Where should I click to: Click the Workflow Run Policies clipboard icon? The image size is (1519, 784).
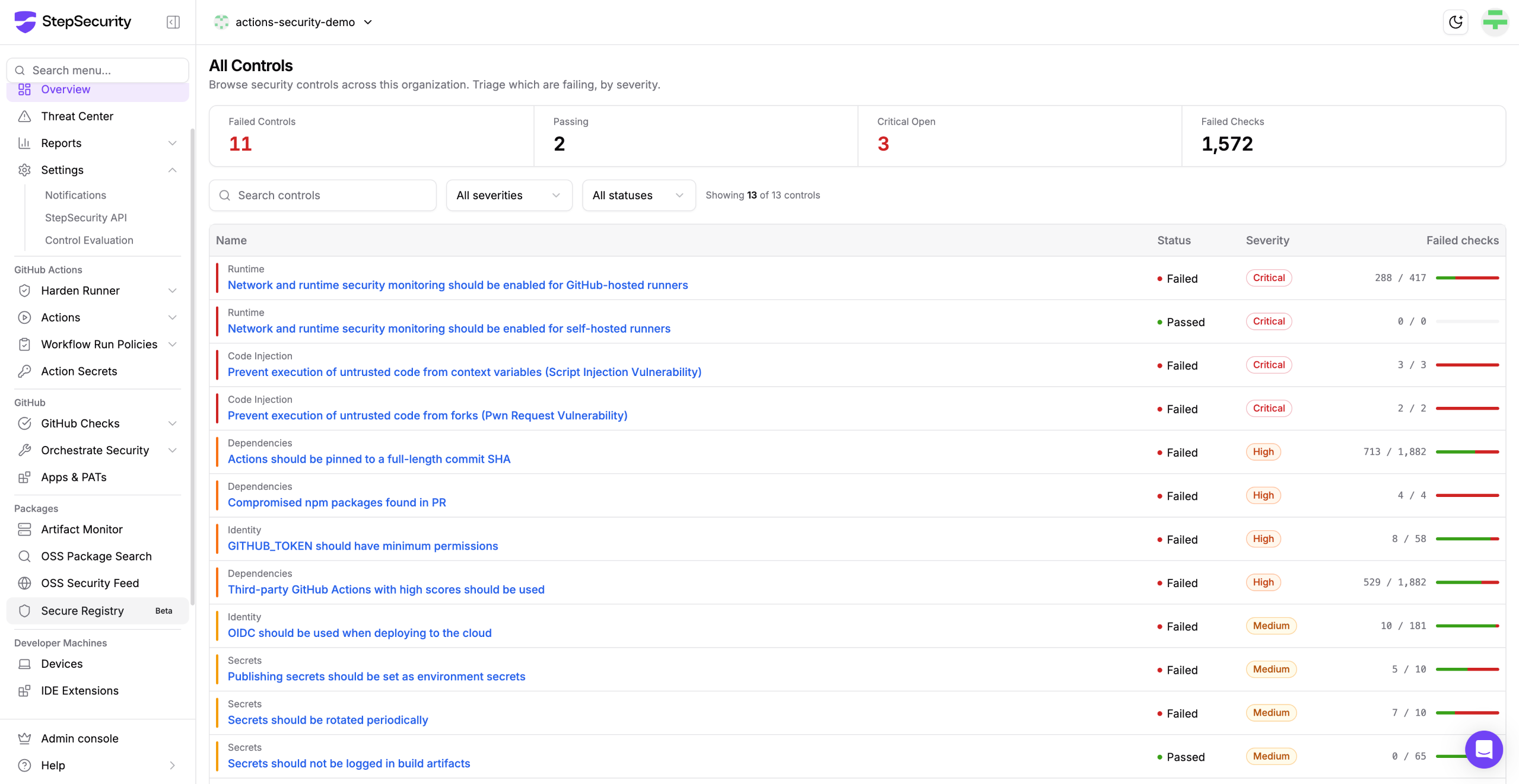[x=24, y=345]
